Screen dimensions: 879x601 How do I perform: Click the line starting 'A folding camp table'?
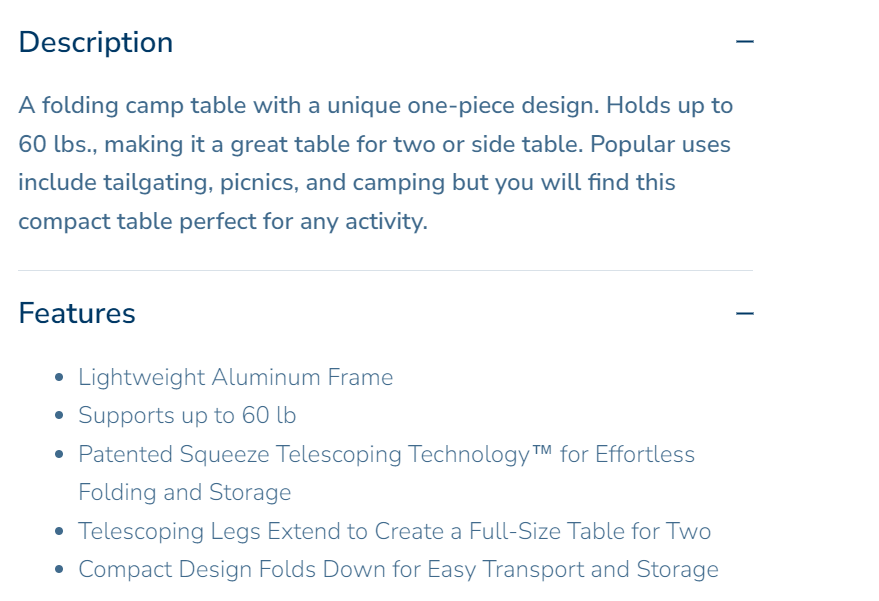(375, 105)
